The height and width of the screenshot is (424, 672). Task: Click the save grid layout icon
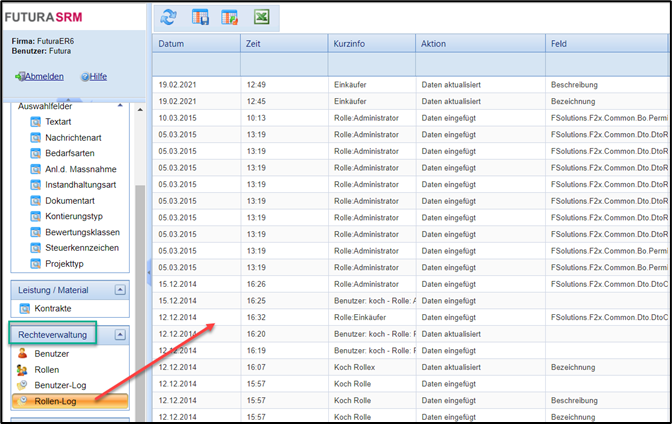pos(199,17)
